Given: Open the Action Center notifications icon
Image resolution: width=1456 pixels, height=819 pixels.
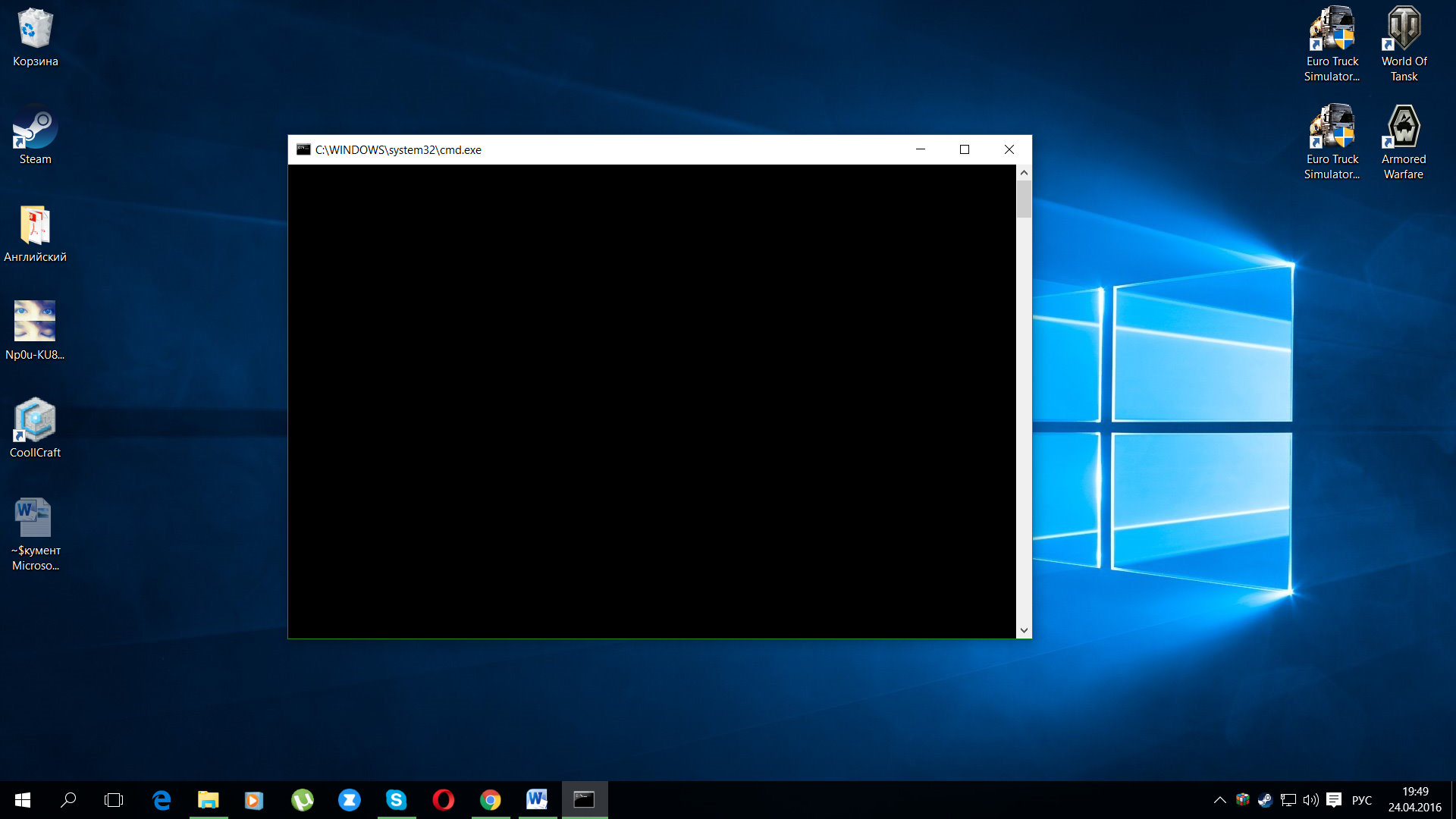Looking at the screenshot, I should [x=1334, y=800].
